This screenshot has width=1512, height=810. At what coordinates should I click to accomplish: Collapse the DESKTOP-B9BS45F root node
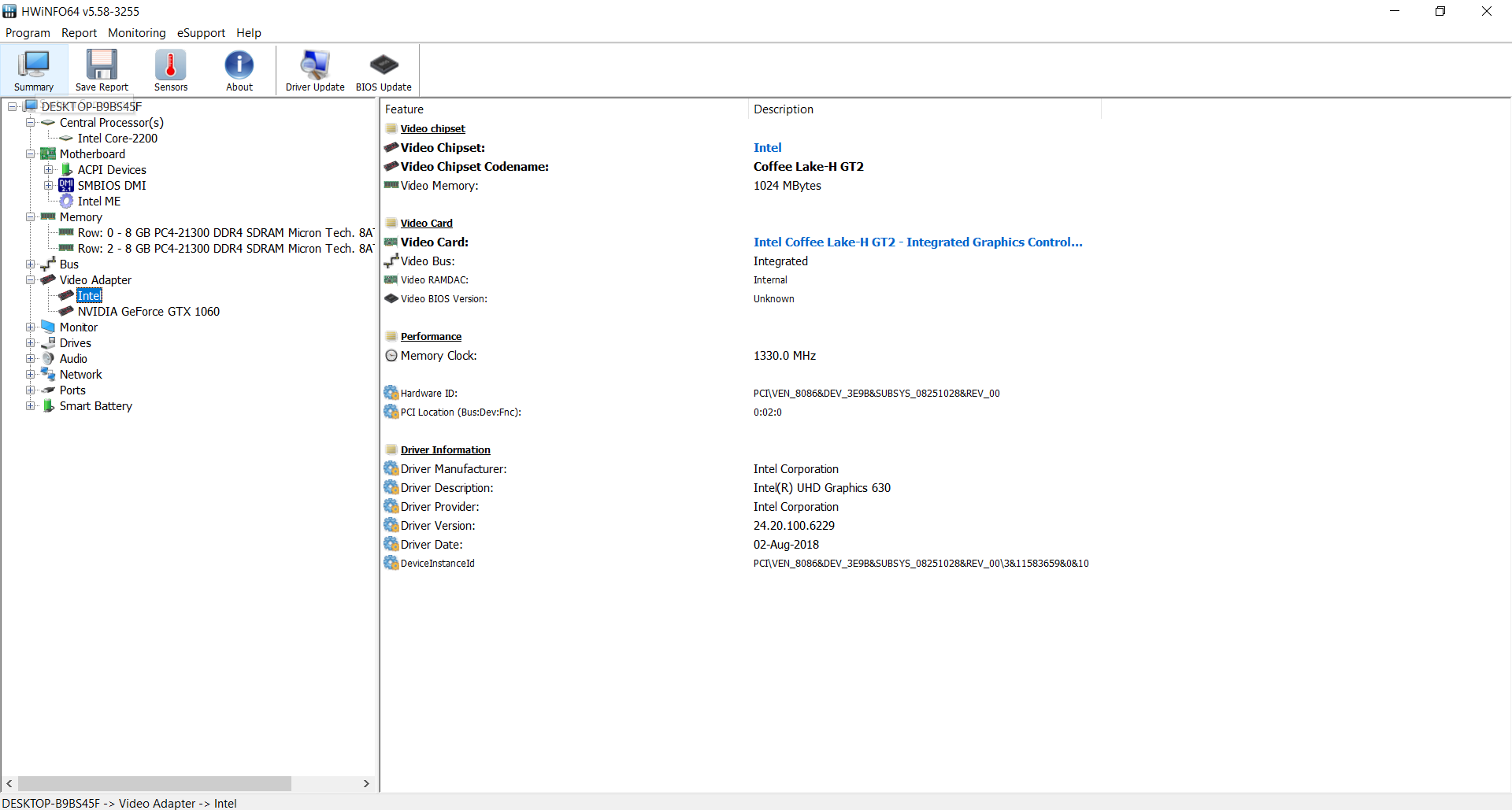click(12, 106)
